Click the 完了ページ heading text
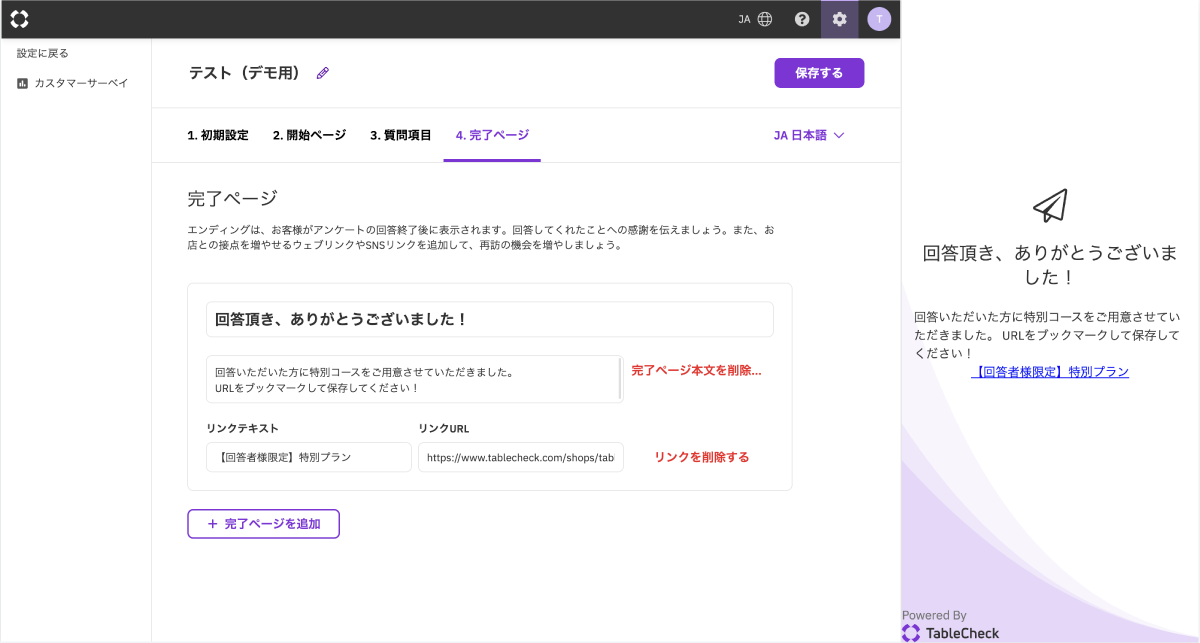The width and height of the screenshot is (1200, 643). pos(232,198)
